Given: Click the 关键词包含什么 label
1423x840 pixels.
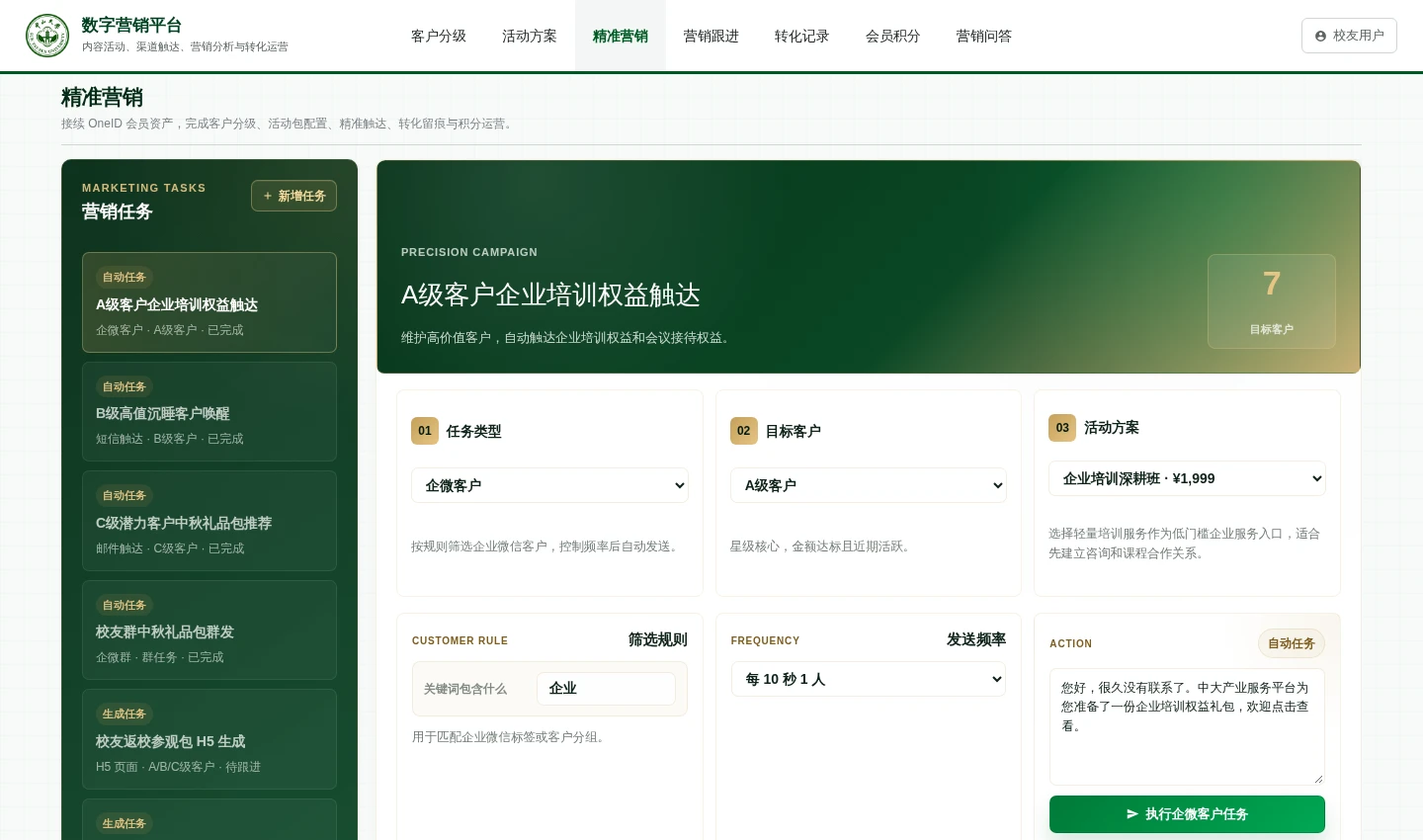Looking at the screenshot, I should pyautogui.click(x=465, y=689).
